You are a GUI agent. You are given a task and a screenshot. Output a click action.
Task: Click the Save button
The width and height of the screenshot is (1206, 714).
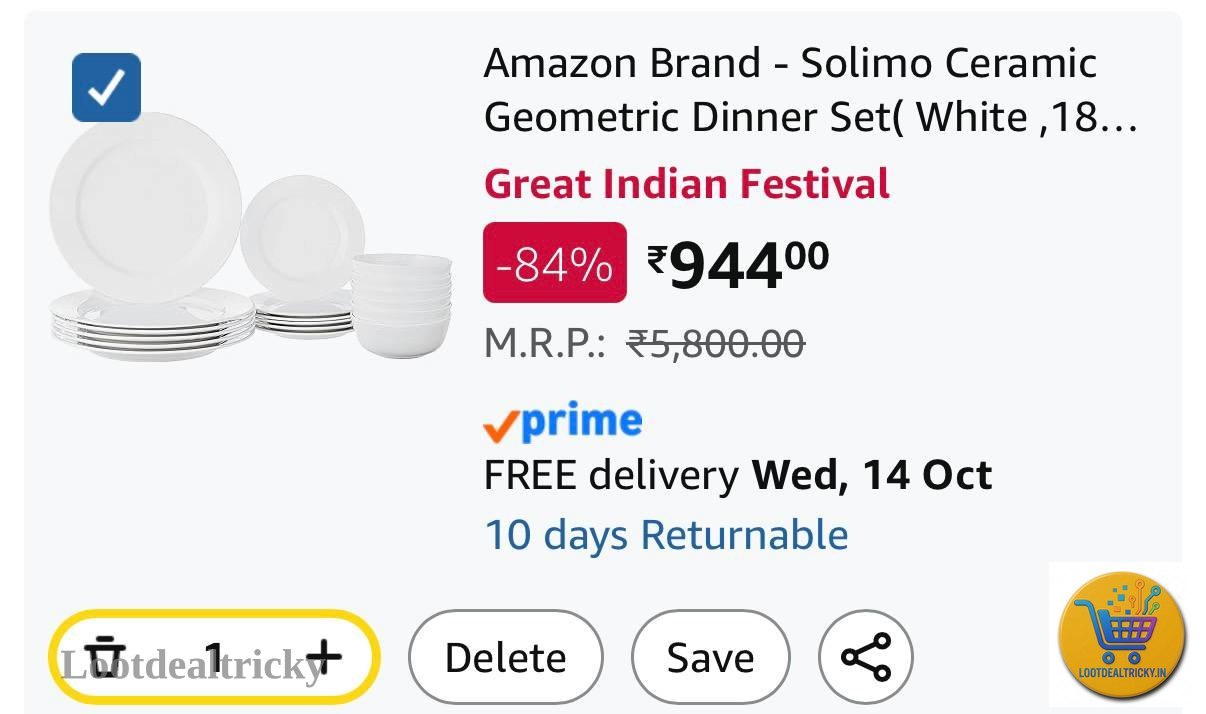(x=710, y=658)
